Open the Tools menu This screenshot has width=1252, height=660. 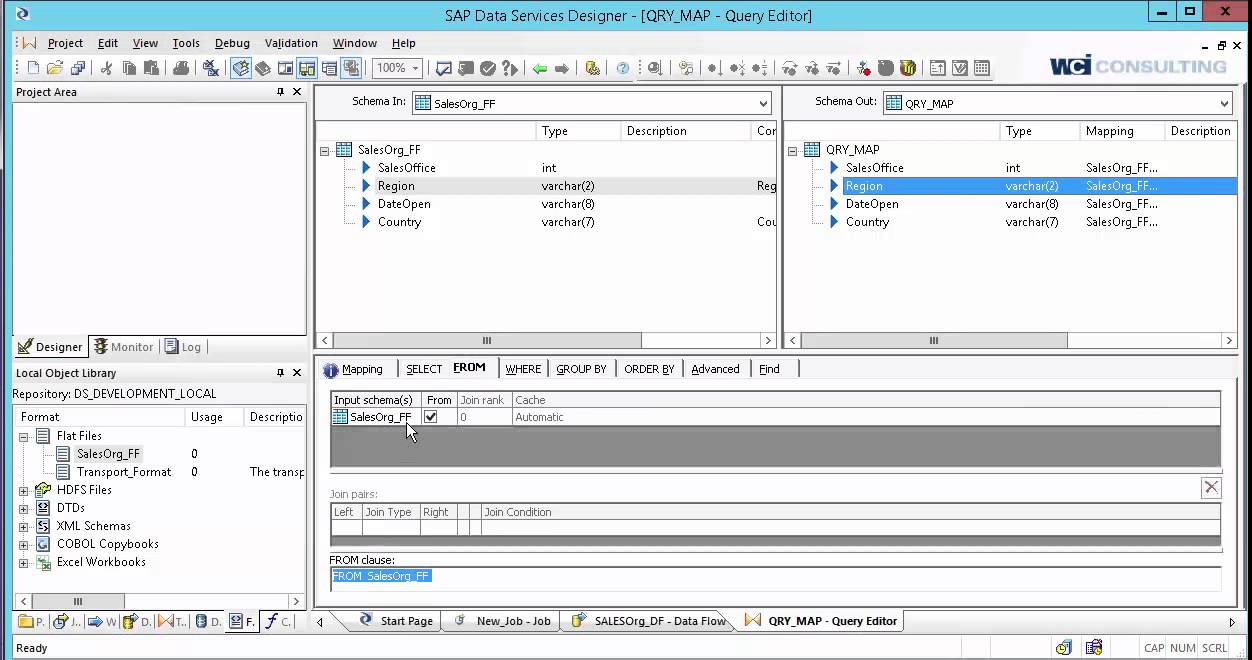pyautogui.click(x=186, y=43)
